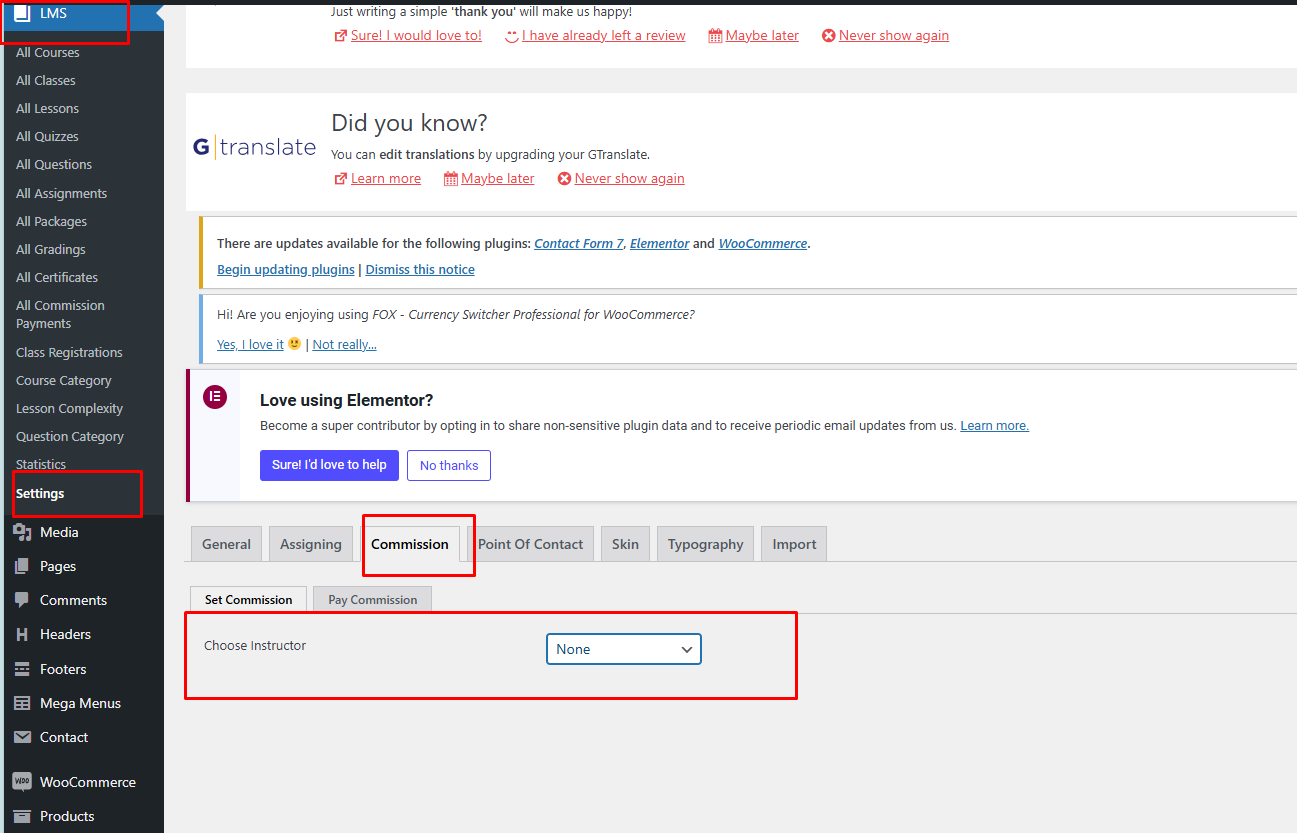This screenshot has height=833, width=1297.
Task: Open the Typography tab
Action: coord(705,544)
